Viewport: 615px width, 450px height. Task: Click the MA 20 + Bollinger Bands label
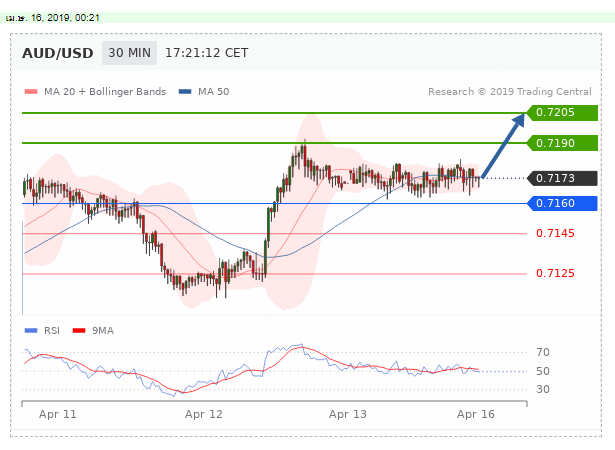pyautogui.click(x=105, y=92)
